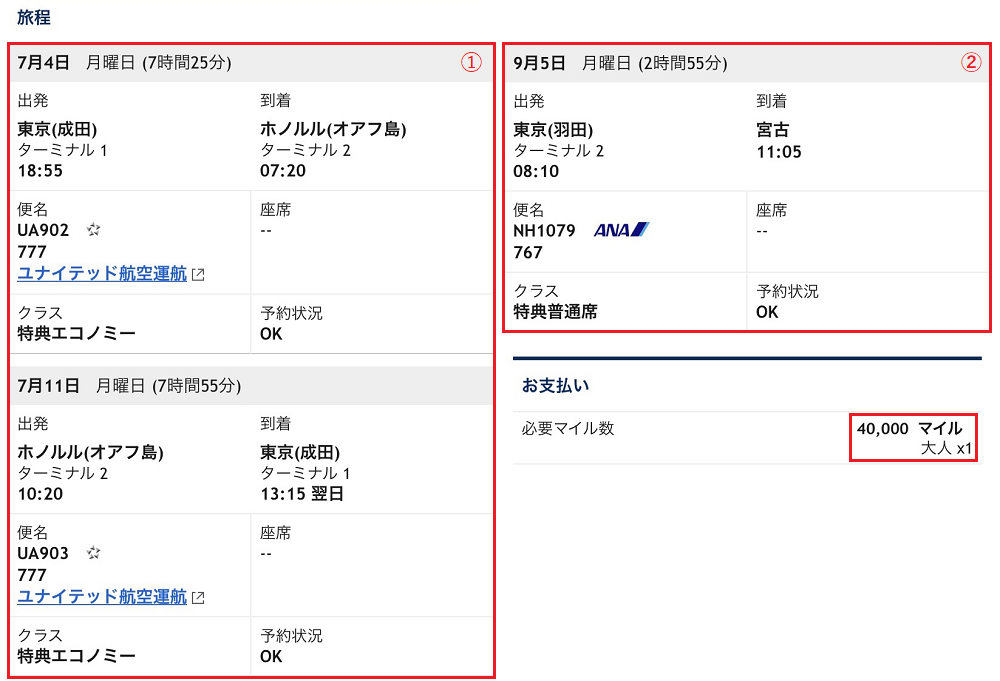Select the 7月11日 月曜日 segment header
Viewport: 1000px width, 681px height.
coord(129,386)
